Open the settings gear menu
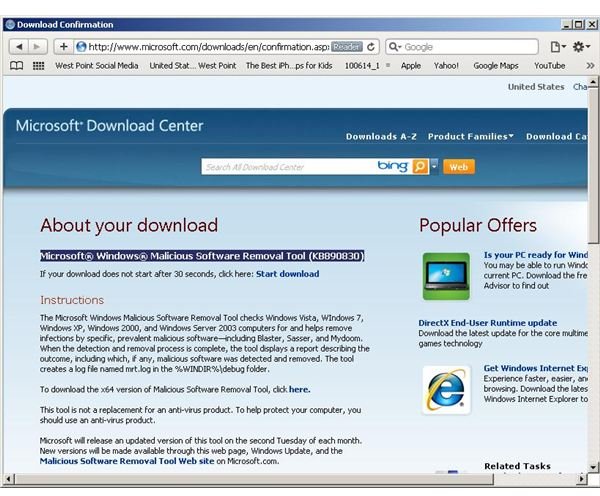The image size is (600, 496). pos(581,47)
